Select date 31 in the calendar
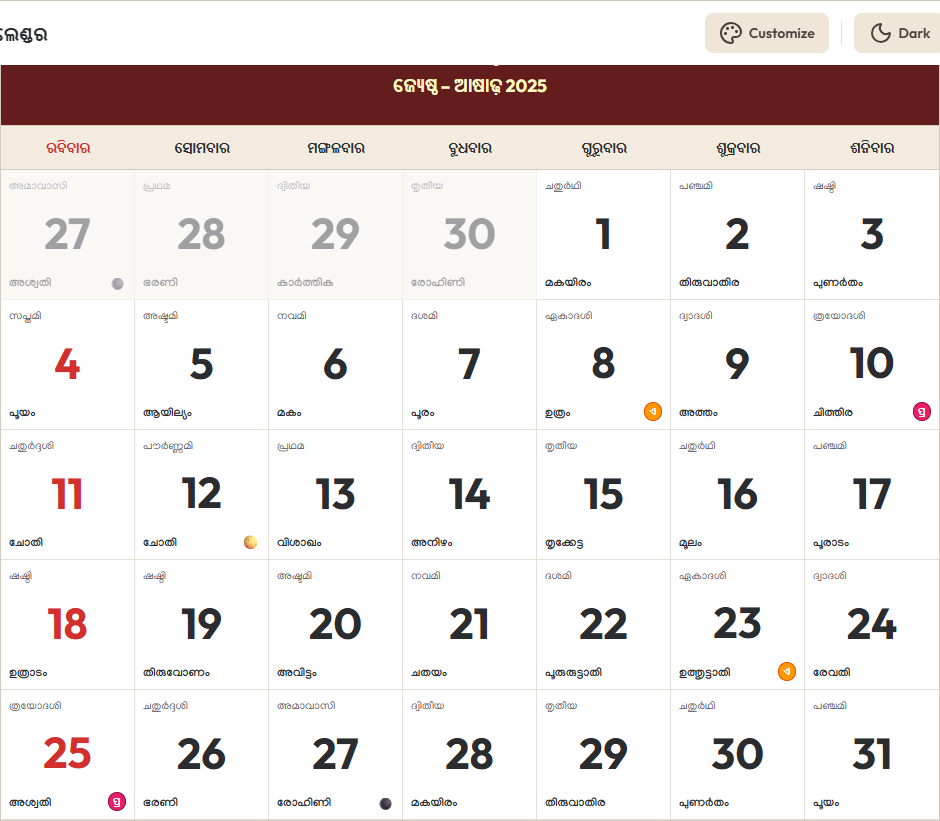 pos(872,754)
